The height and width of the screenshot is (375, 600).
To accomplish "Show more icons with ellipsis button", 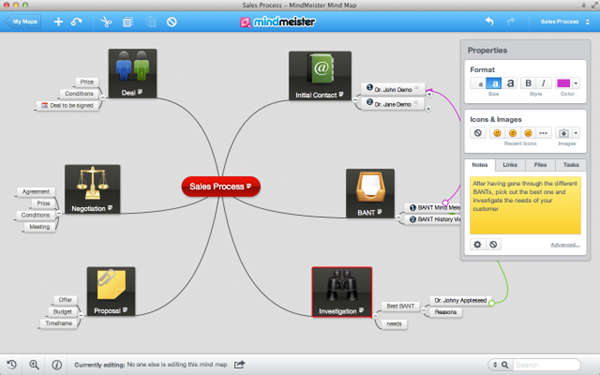I will (543, 133).
